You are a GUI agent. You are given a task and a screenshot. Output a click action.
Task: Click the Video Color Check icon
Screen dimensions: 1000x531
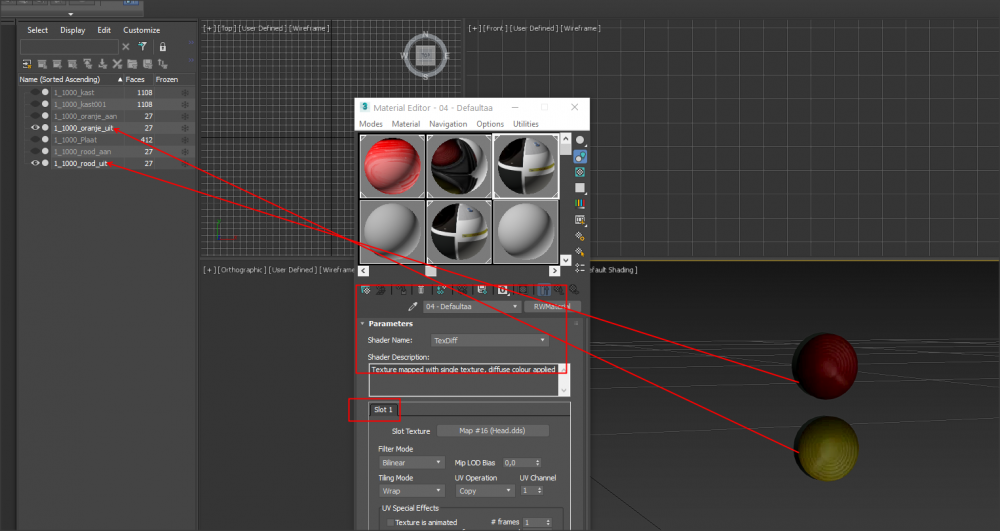(580, 204)
